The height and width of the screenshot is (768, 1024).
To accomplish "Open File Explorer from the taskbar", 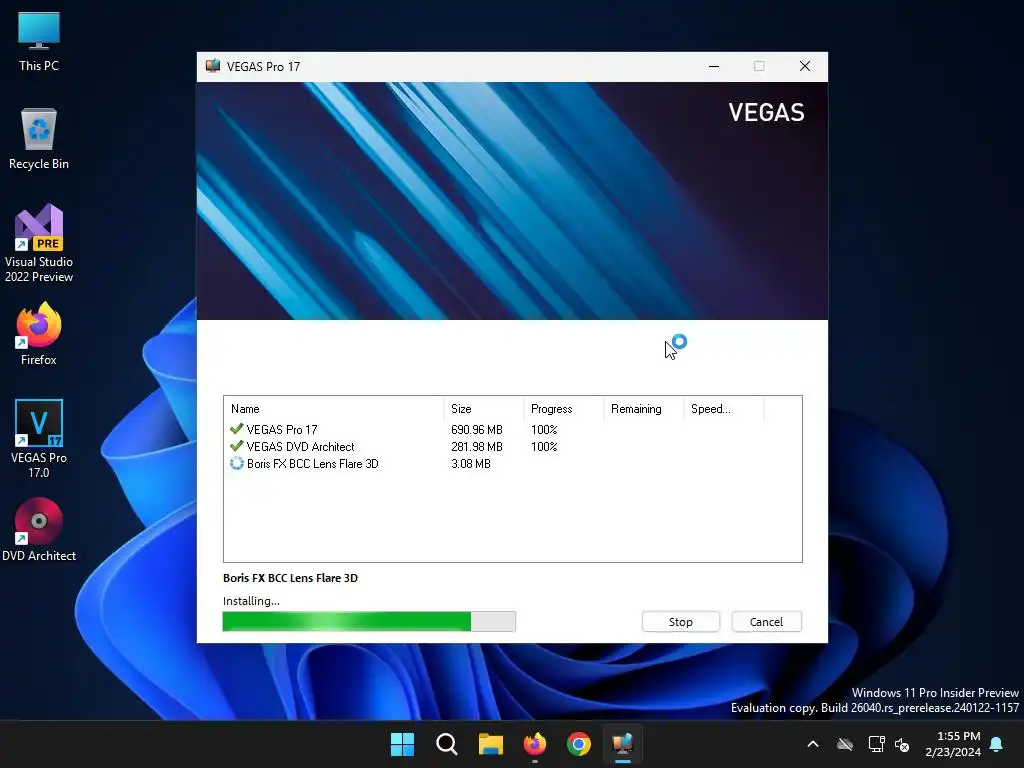I will [x=490, y=744].
